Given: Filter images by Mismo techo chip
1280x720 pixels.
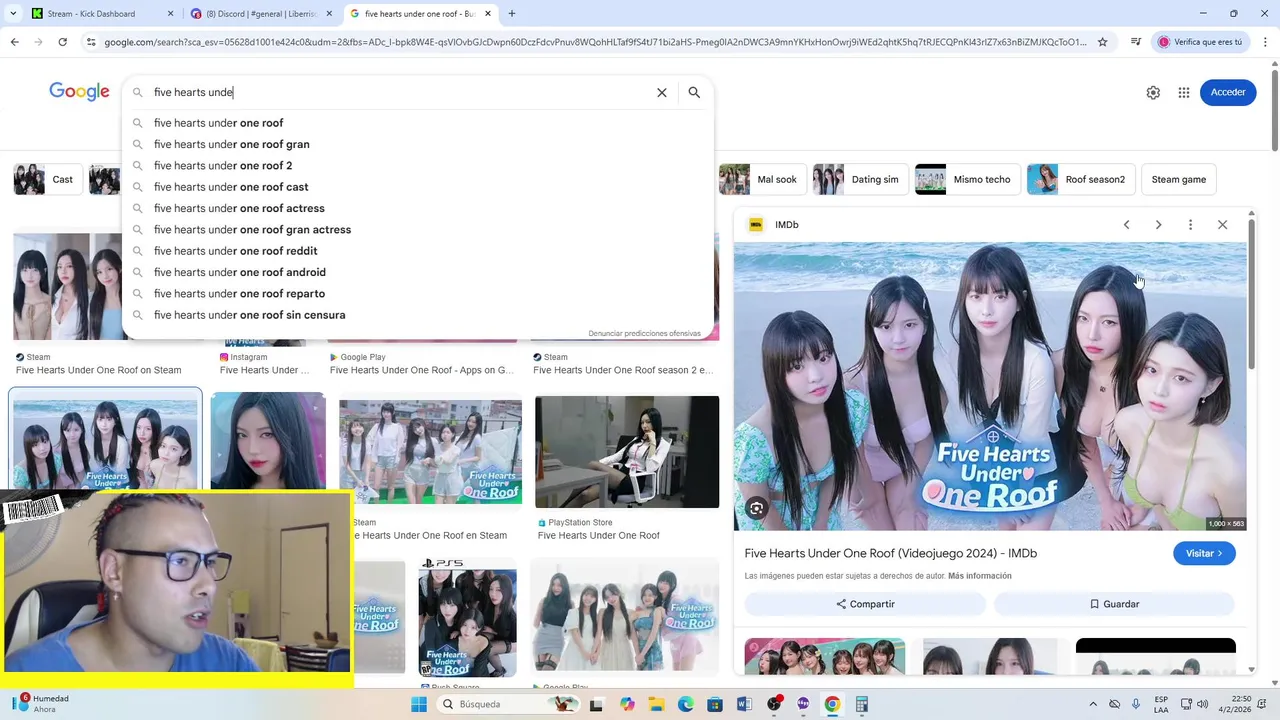Looking at the screenshot, I should click(x=967, y=180).
